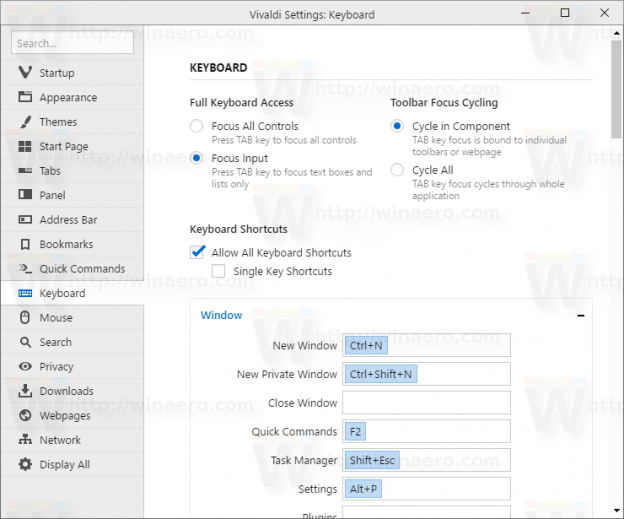
Task: Click the Search magnifier icon in sidebar
Action: pos(25,342)
